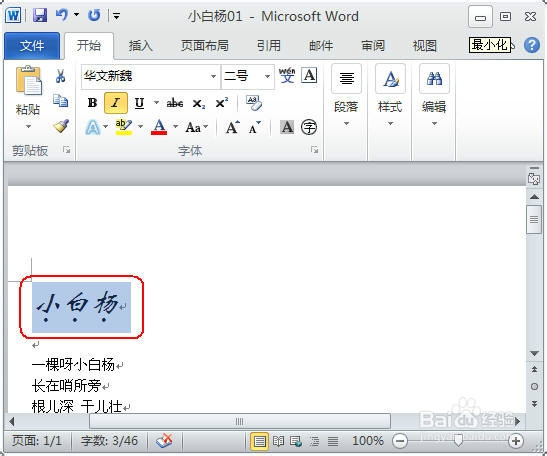Copy the selected text

pos(61,101)
